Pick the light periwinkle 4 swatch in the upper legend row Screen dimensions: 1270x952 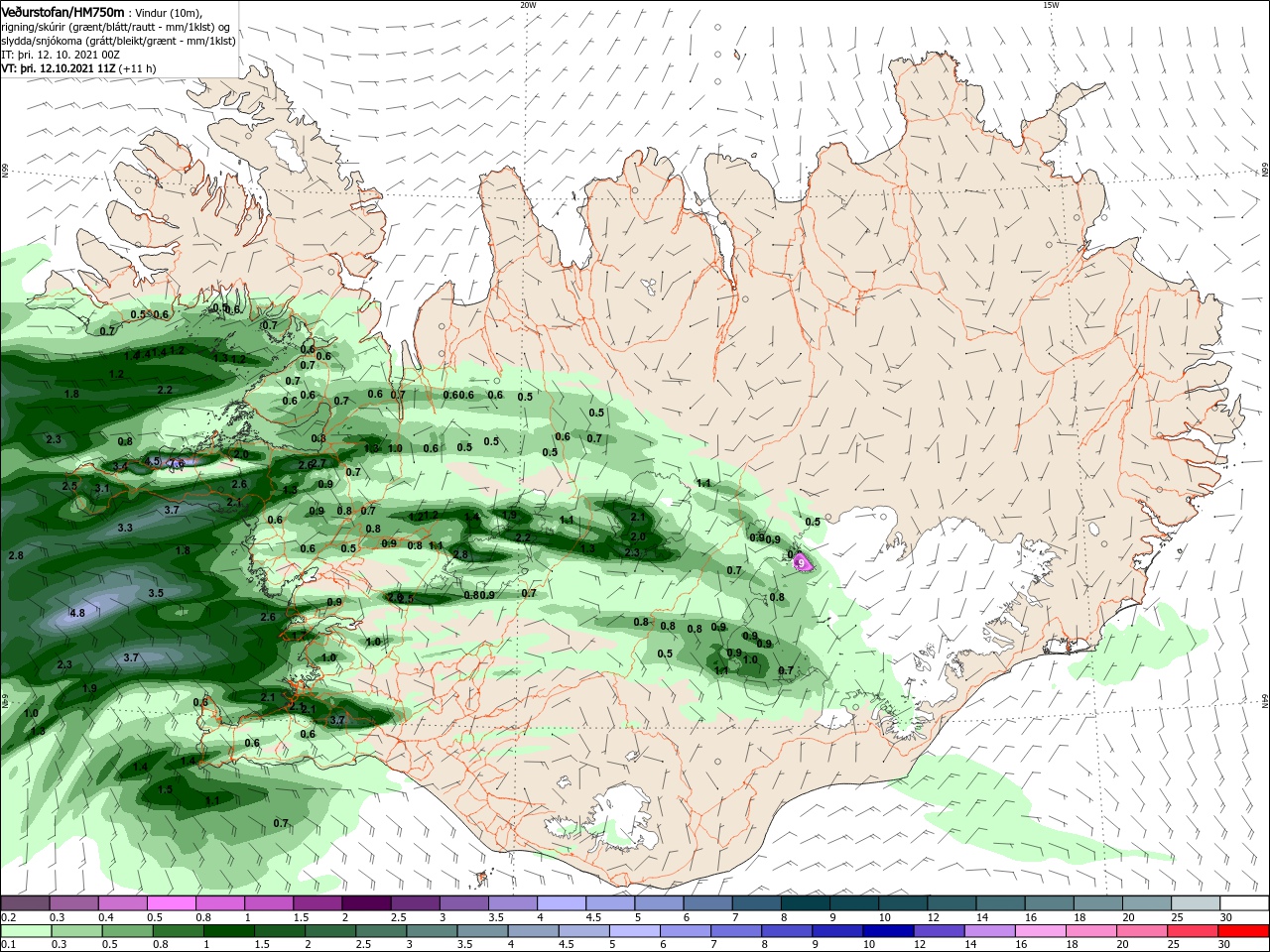(561, 903)
